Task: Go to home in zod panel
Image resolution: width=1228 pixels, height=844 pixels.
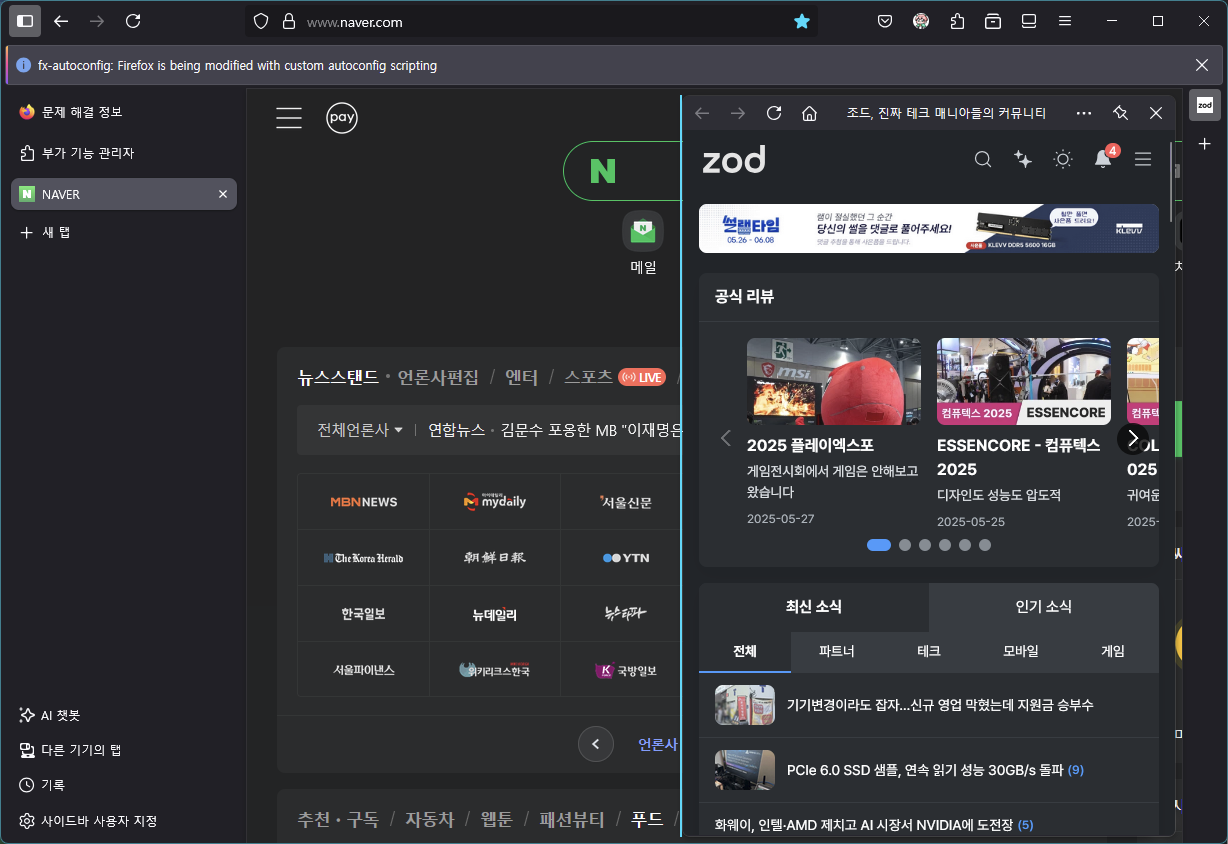Action: (810, 113)
